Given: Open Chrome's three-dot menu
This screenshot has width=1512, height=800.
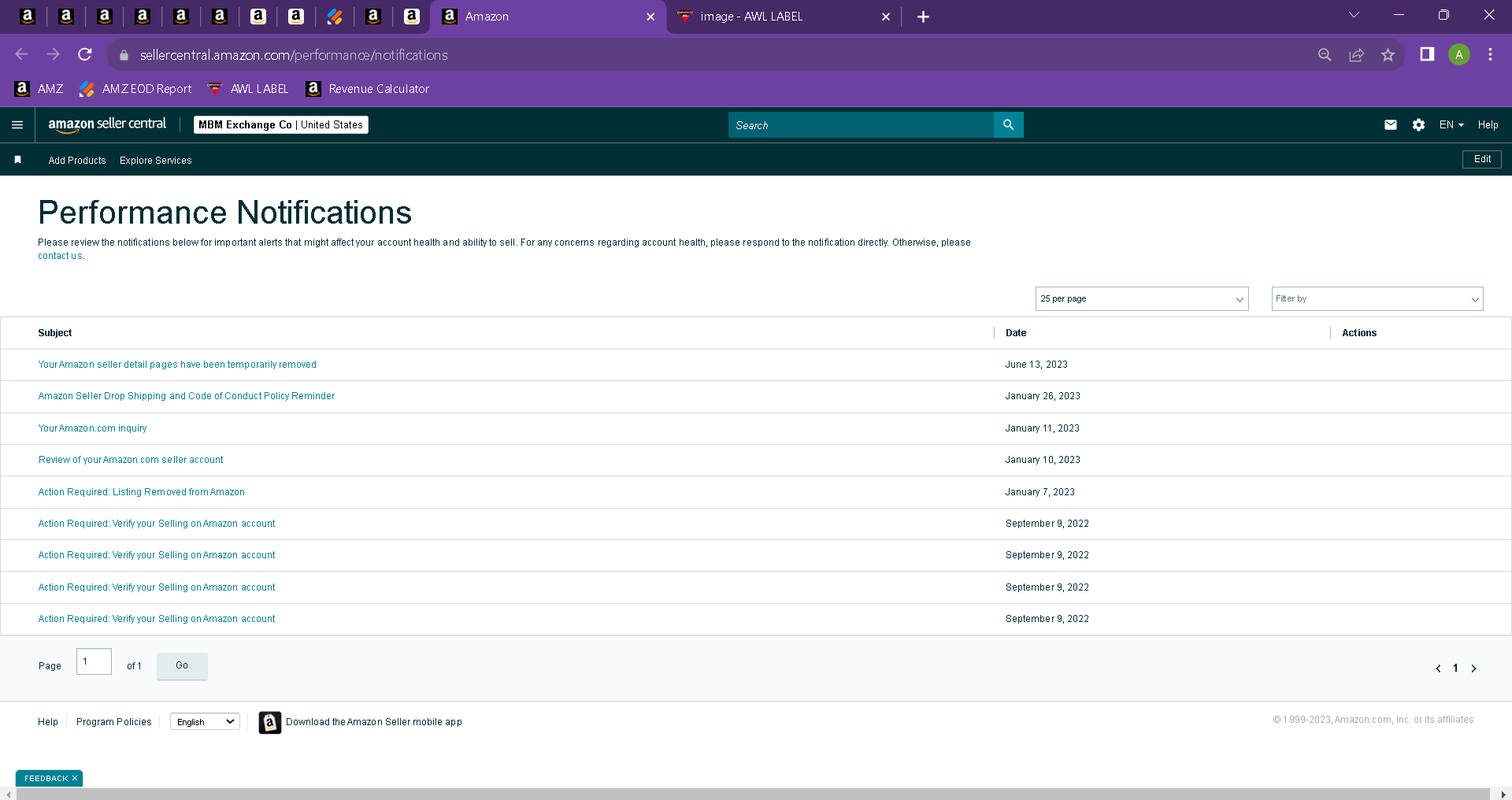Looking at the screenshot, I should [1490, 54].
